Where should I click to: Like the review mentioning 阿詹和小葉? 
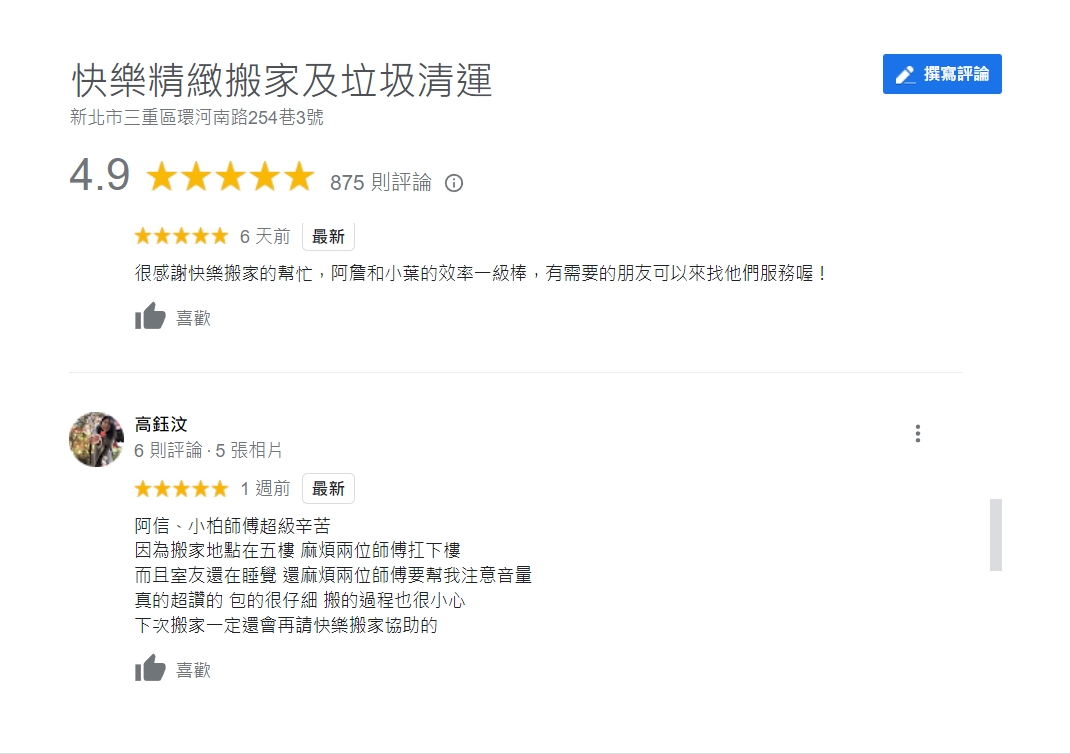click(150, 318)
